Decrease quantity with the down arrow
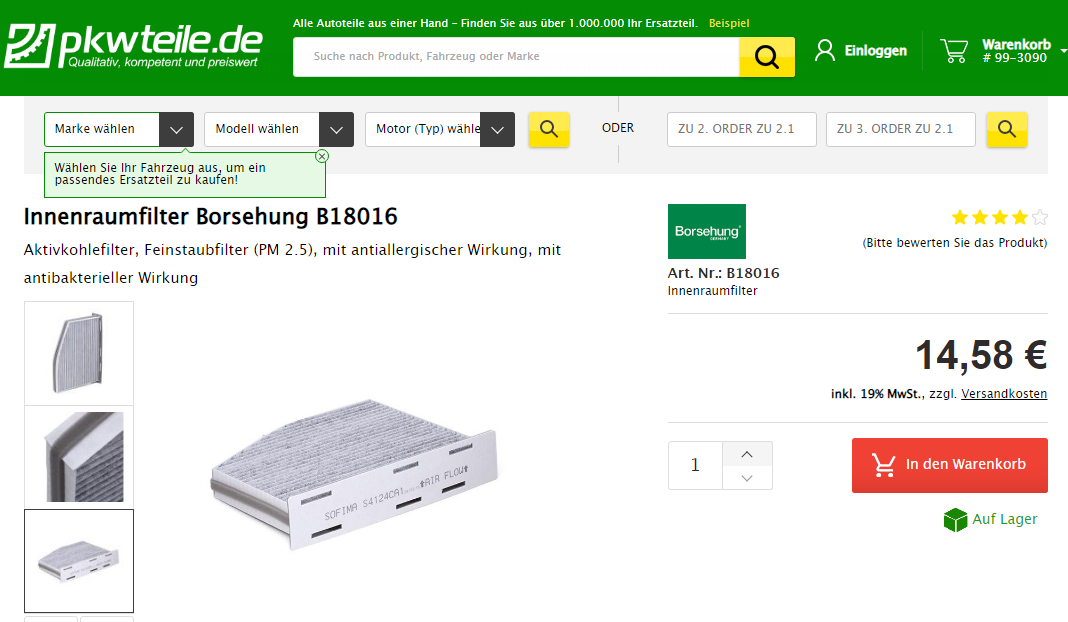Image resolution: width=1068 pixels, height=622 pixels. pyautogui.click(x=747, y=478)
